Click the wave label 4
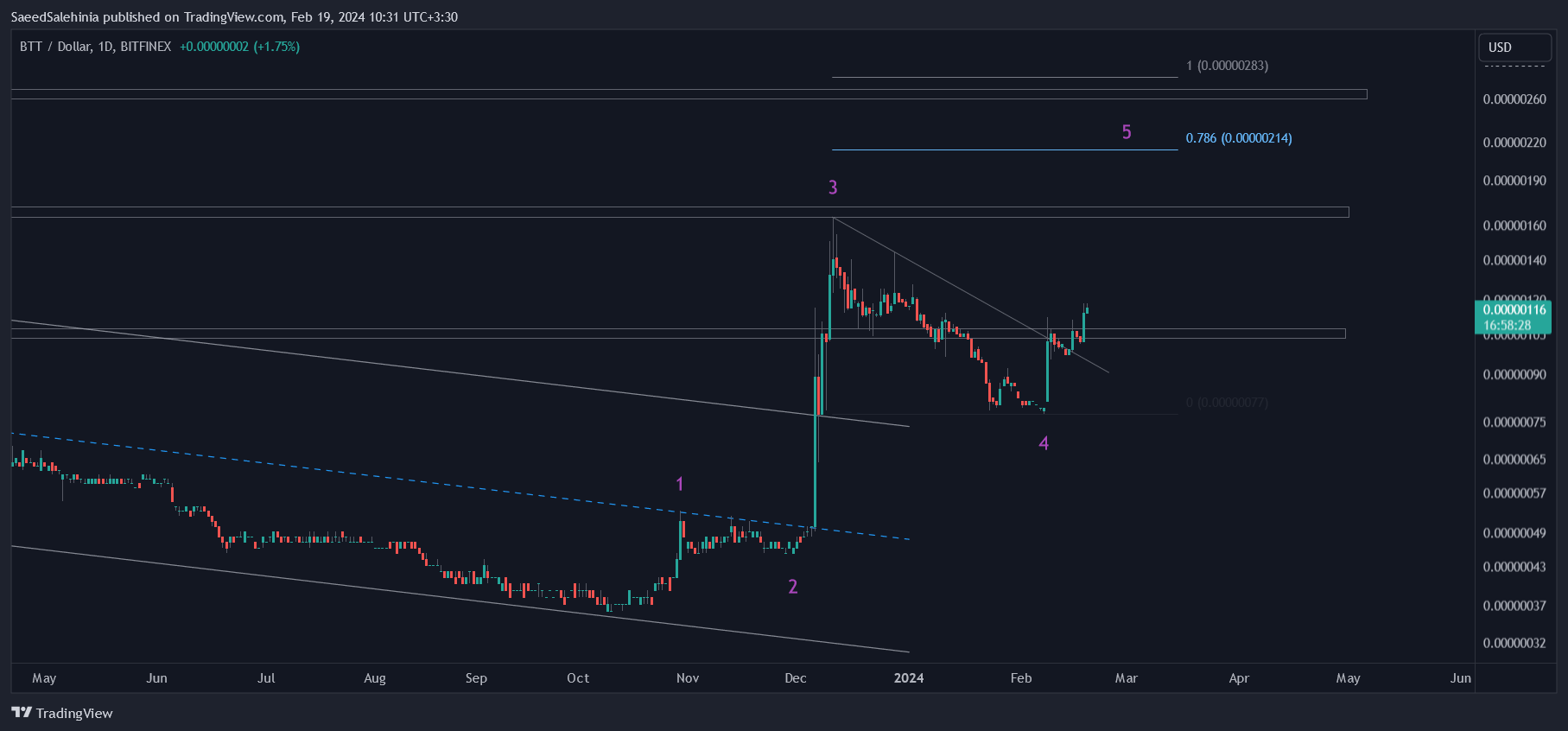 1044,443
